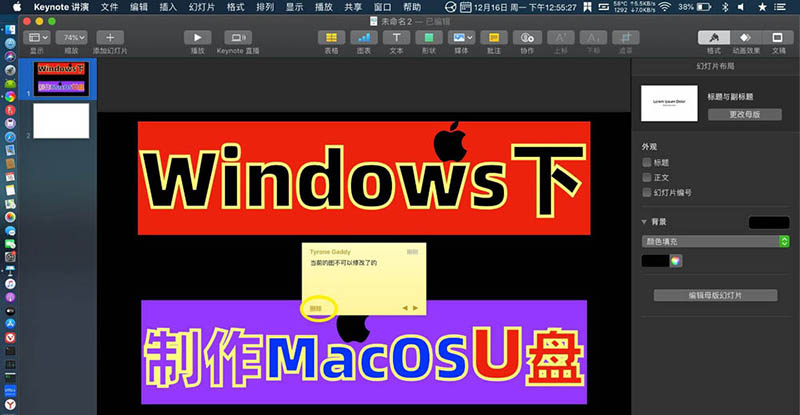Click the Play slideshow button
This screenshot has height=415, width=800.
tap(197, 38)
